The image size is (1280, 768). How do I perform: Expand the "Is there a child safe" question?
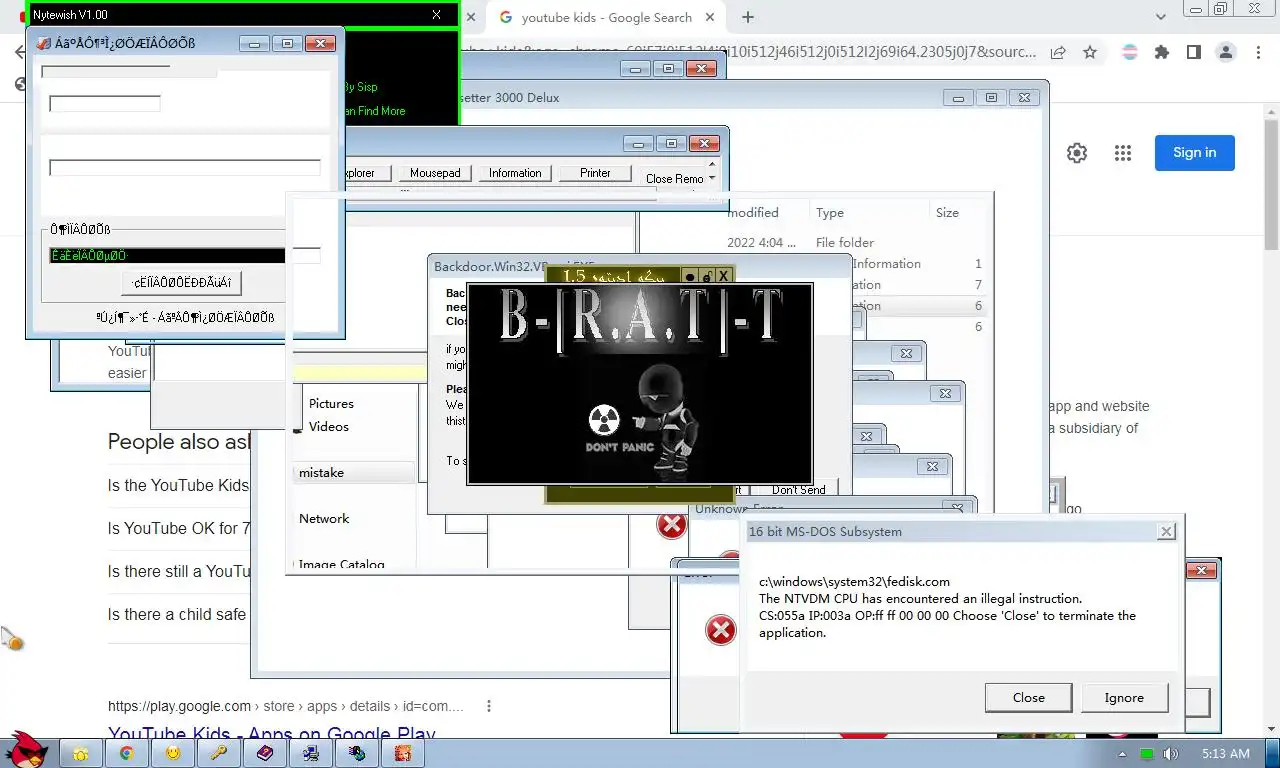pyautogui.click(x=177, y=614)
